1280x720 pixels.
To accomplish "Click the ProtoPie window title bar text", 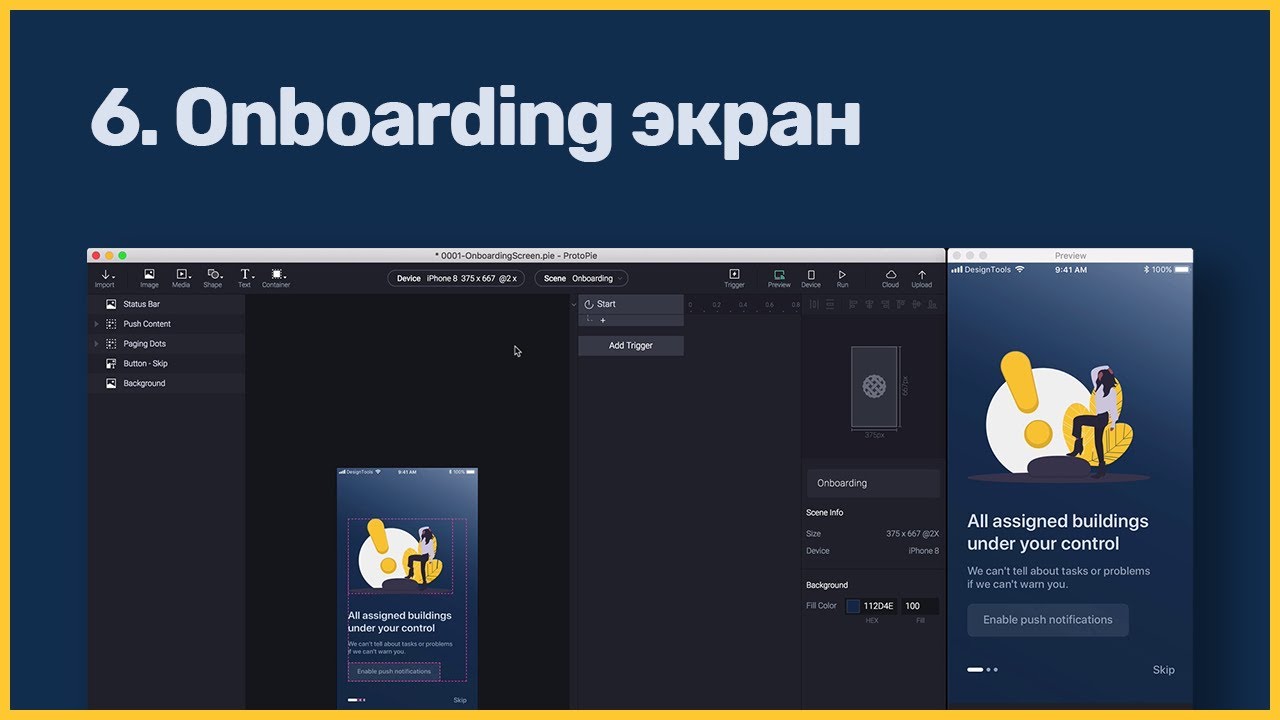I will 516,256.
